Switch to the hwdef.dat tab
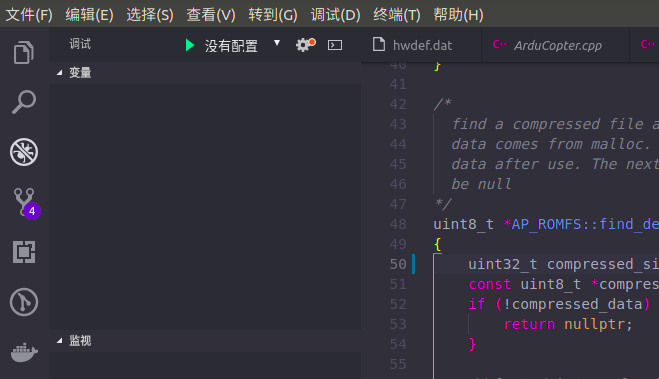 pos(422,45)
